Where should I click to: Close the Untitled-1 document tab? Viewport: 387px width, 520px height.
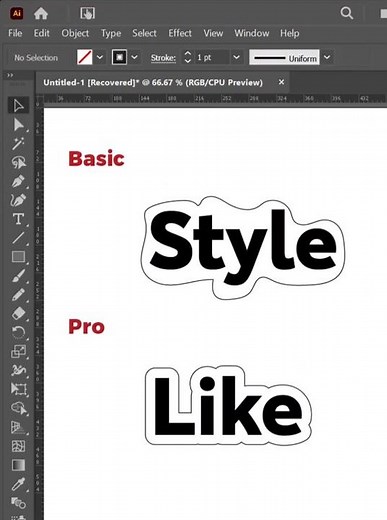point(281,82)
